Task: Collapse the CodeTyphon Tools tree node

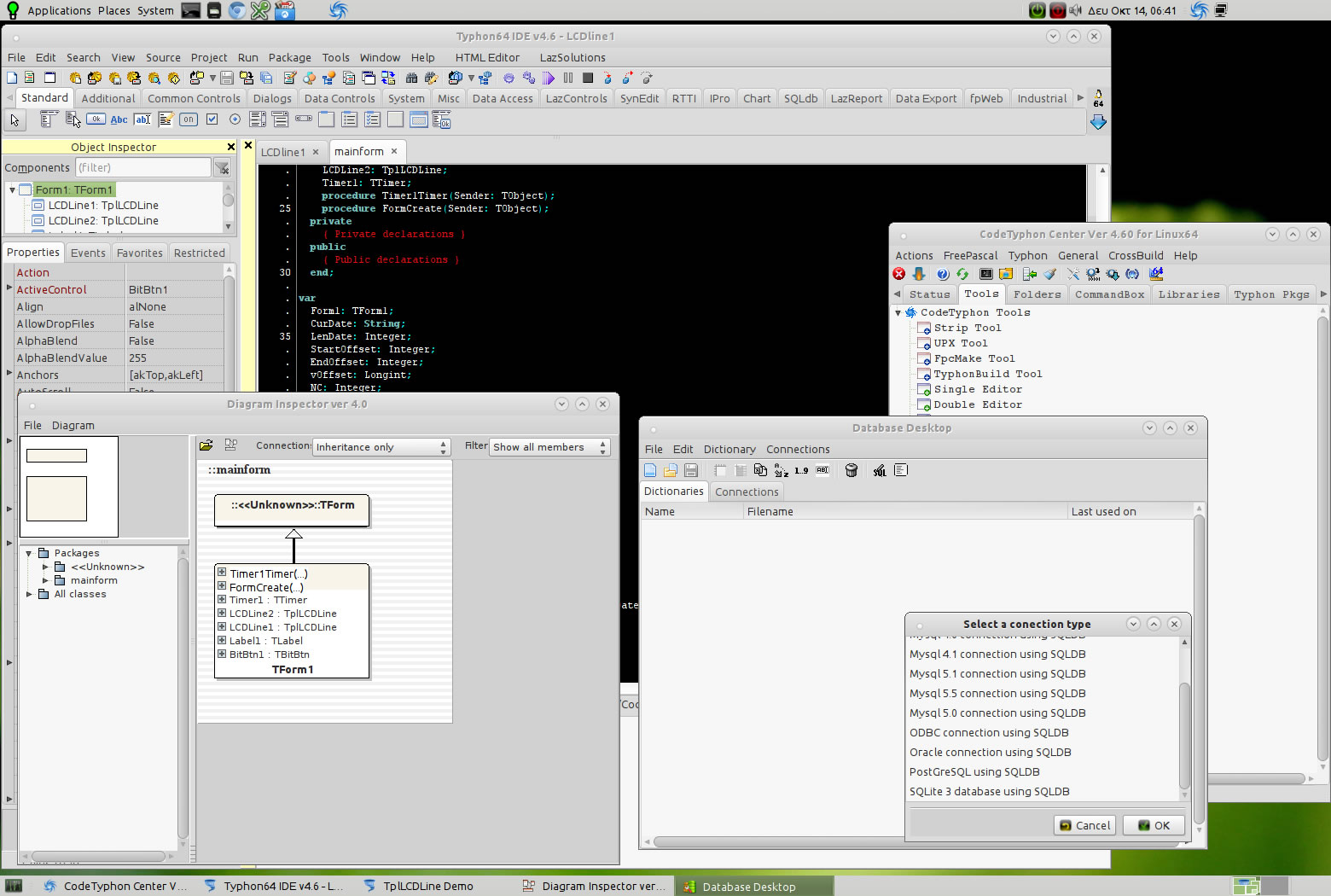Action: click(898, 313)
